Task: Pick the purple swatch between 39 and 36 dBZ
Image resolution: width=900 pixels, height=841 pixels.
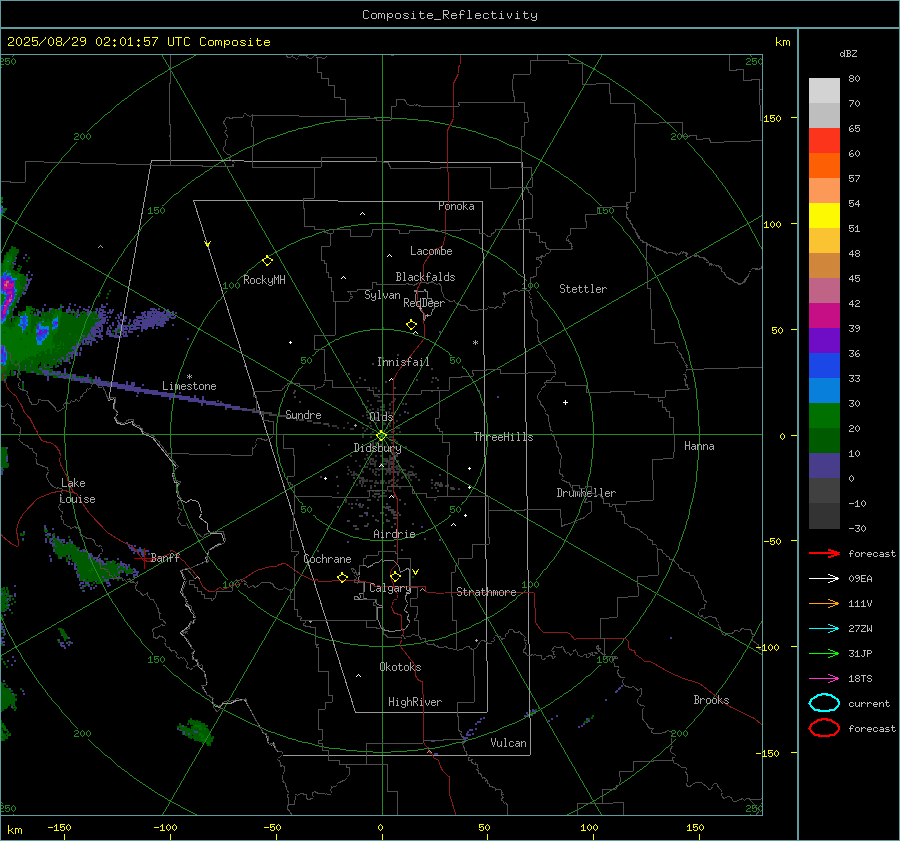Action: pos(824,341)
